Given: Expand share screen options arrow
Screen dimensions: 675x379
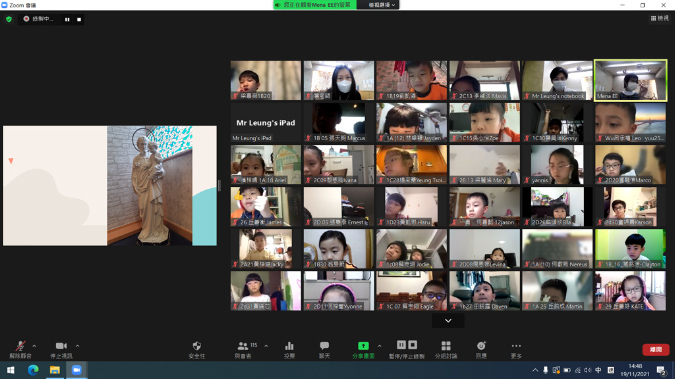Looking at the screenshot, I should click(x=379, y=346).
